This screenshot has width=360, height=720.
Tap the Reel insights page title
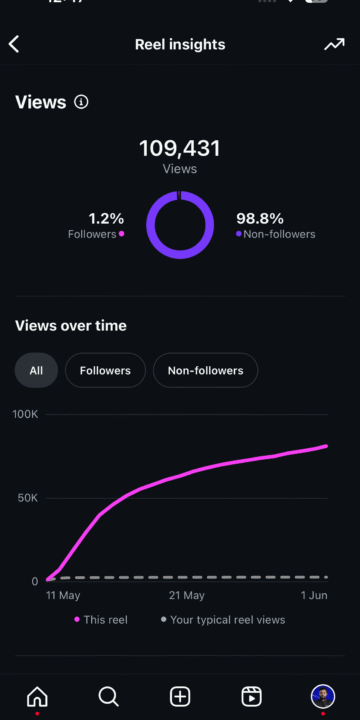pos(180,45)
